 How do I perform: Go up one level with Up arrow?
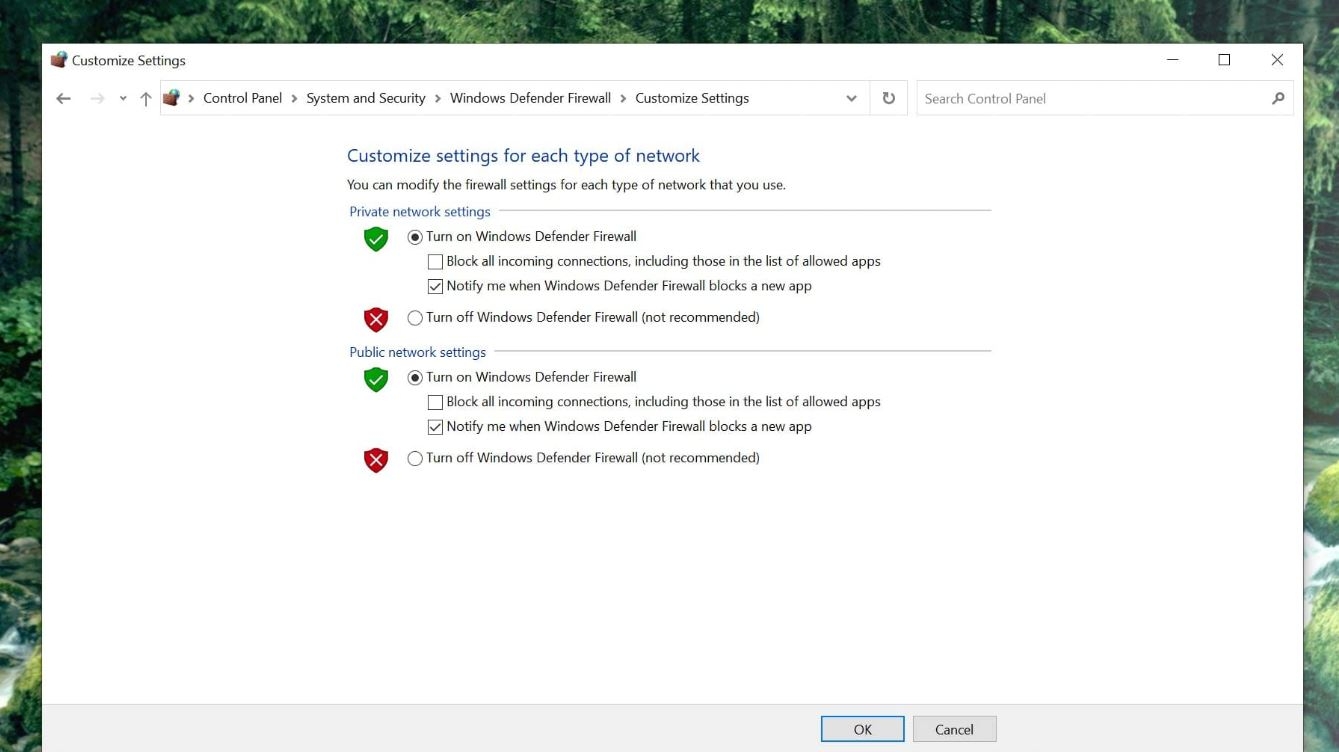[x=146, y=98]
